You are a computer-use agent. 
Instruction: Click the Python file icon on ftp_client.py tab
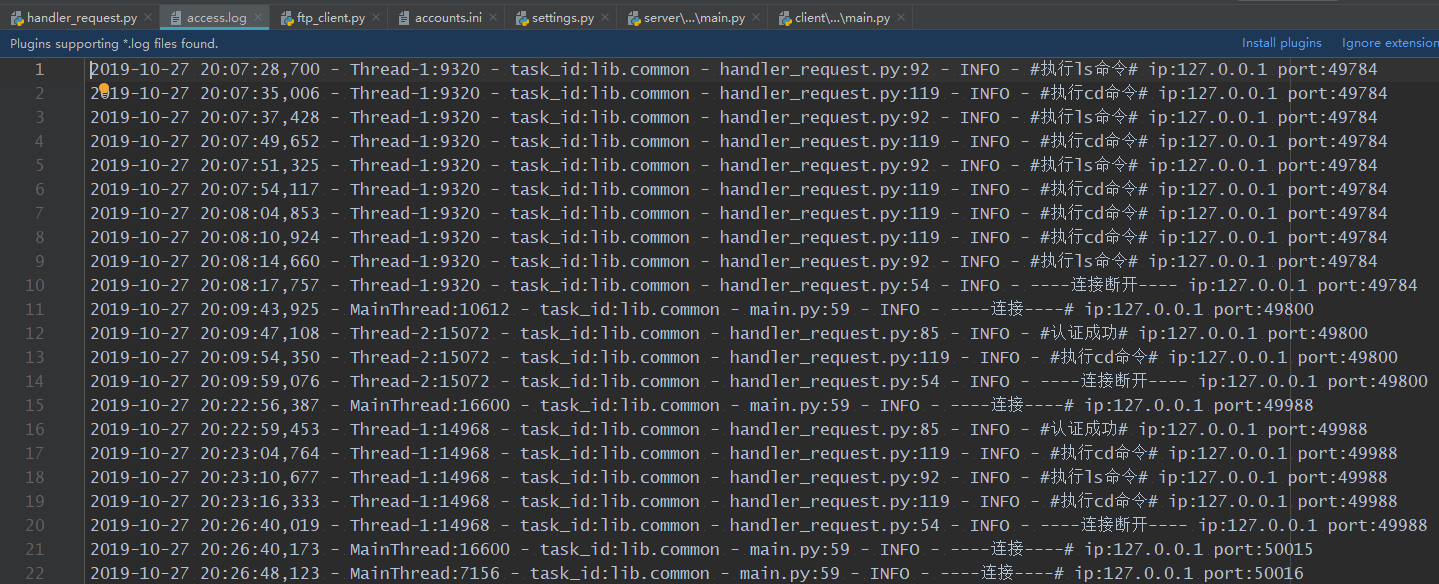tap(286, 18)
